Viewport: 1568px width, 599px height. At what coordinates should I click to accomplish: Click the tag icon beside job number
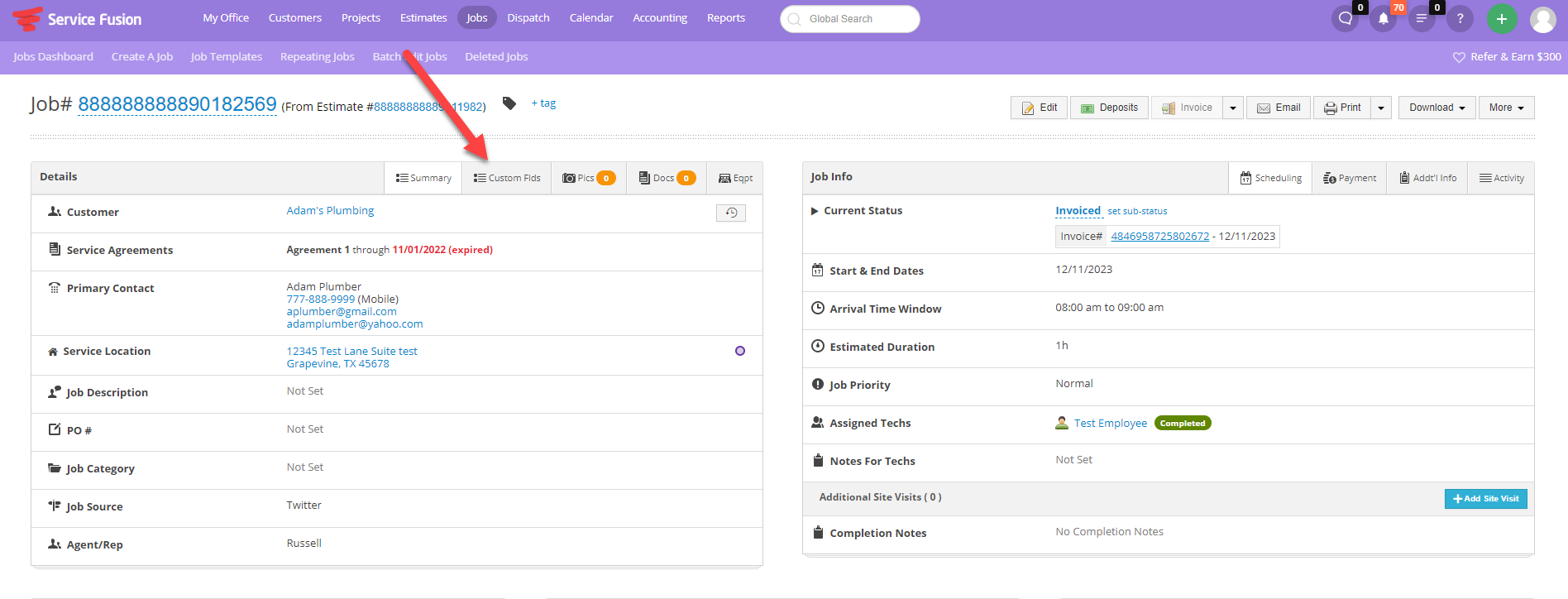click(509, 103)
